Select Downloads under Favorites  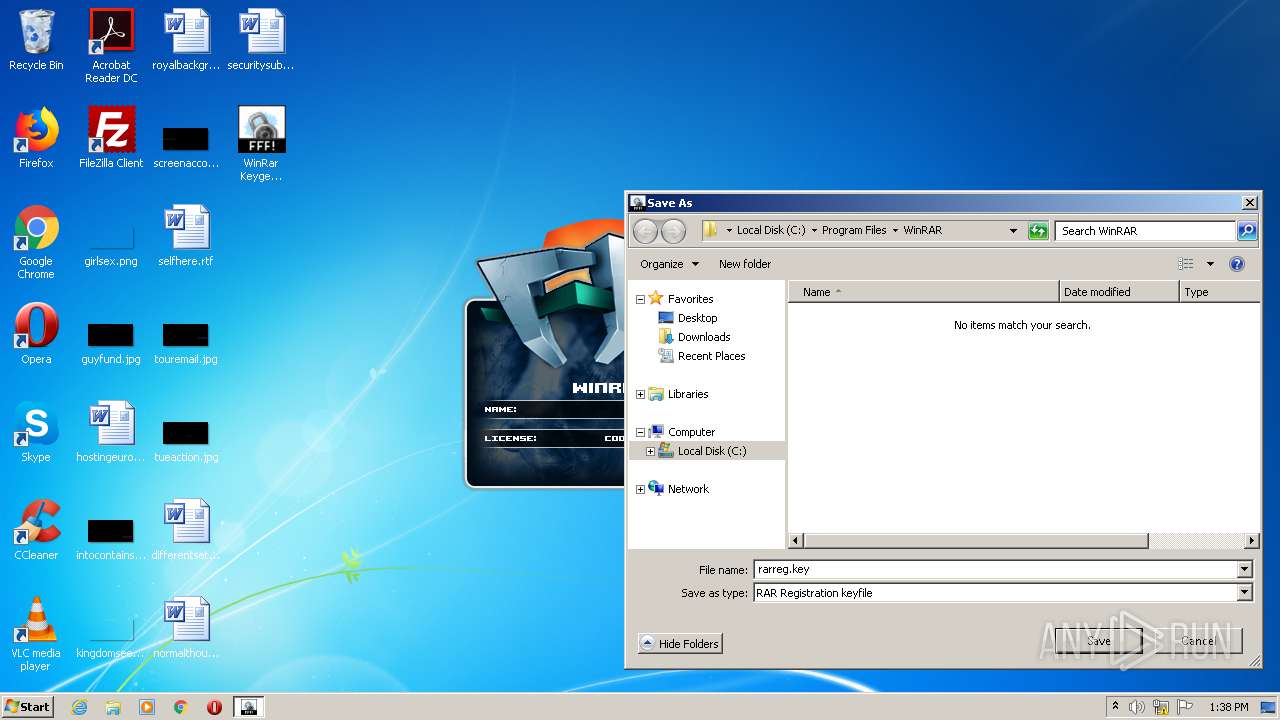694,337
